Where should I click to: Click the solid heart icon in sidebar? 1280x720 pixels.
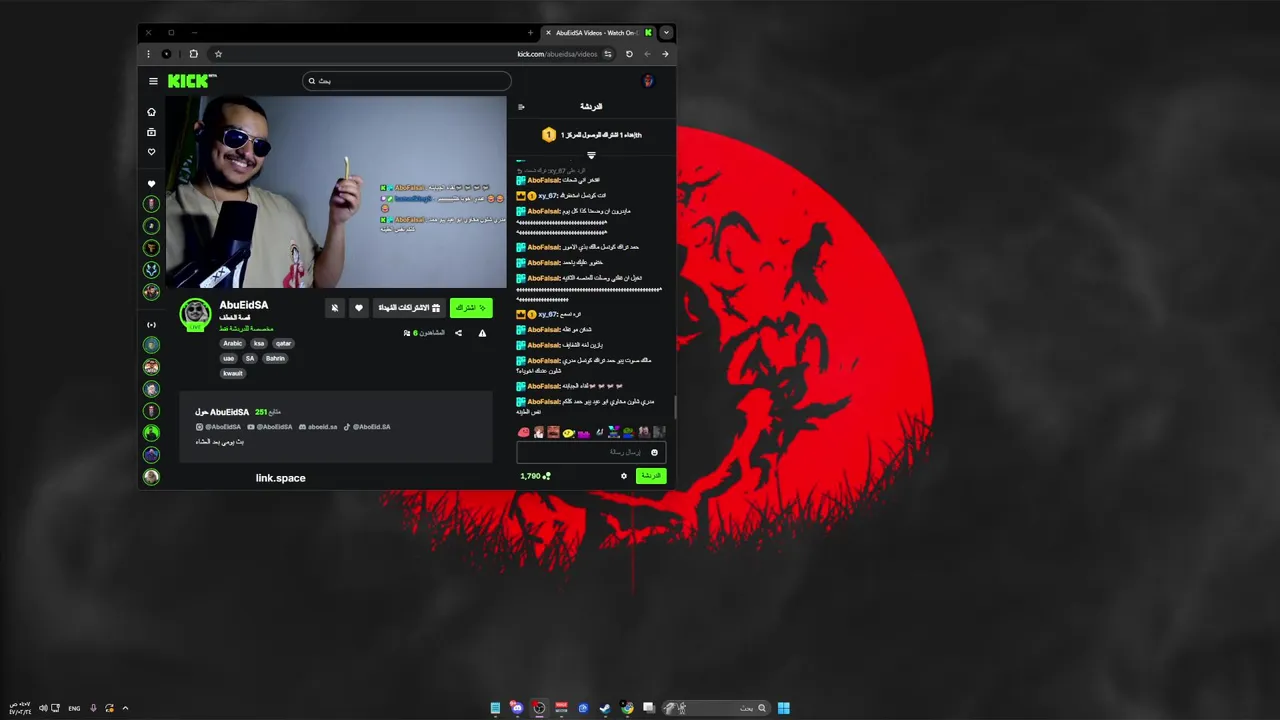pyautogui.click(x=152, y=184)
